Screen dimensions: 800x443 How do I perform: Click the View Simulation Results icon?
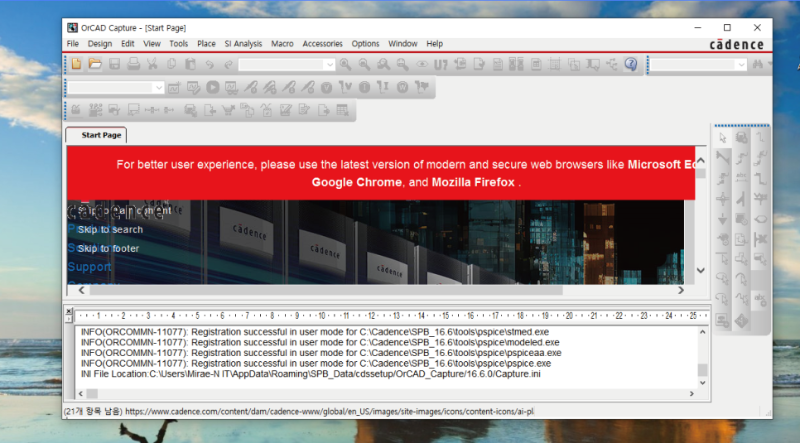tap(231, 87)
